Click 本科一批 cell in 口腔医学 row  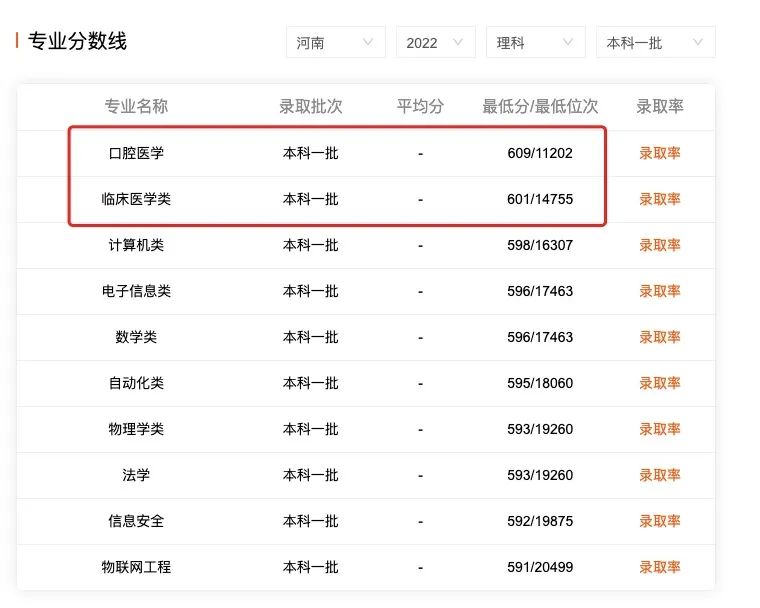[311, 153]
